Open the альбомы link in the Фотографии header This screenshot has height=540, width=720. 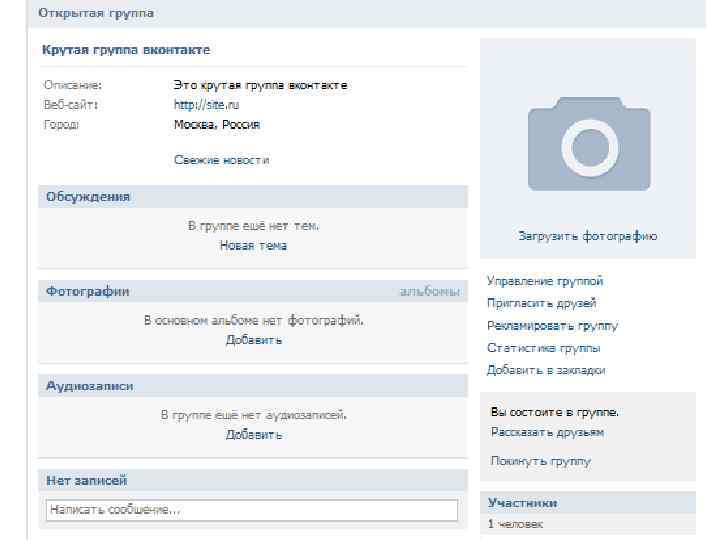[x=429, y=292]
